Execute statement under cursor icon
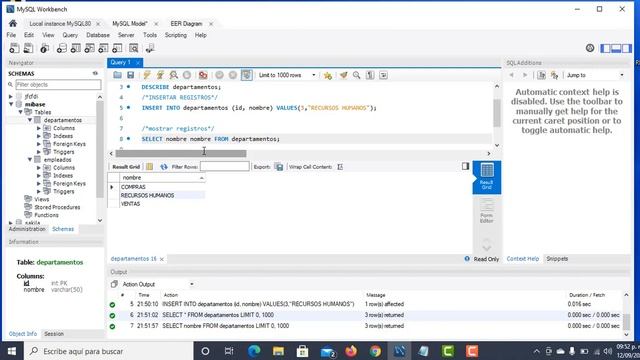 (160, 75)
